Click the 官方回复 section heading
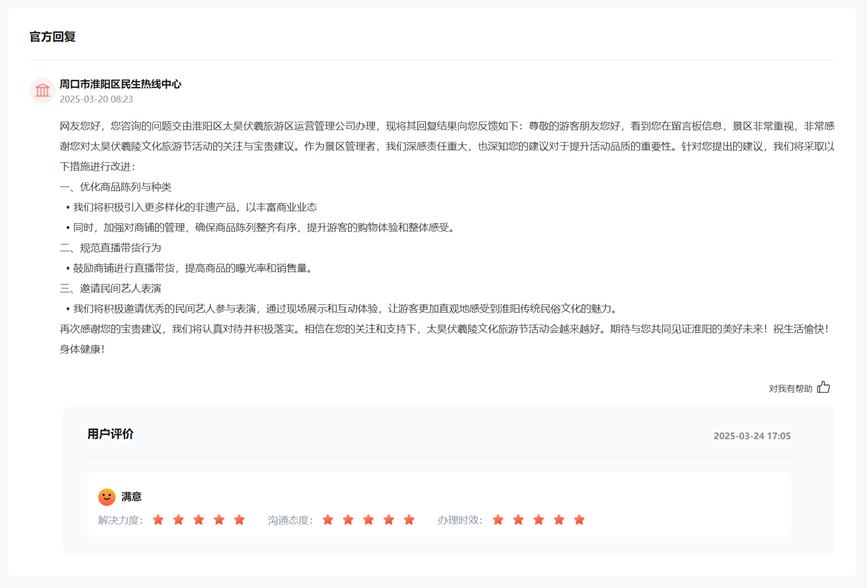Viewport: 867px width, 588px height. click(x=52, y=37)
